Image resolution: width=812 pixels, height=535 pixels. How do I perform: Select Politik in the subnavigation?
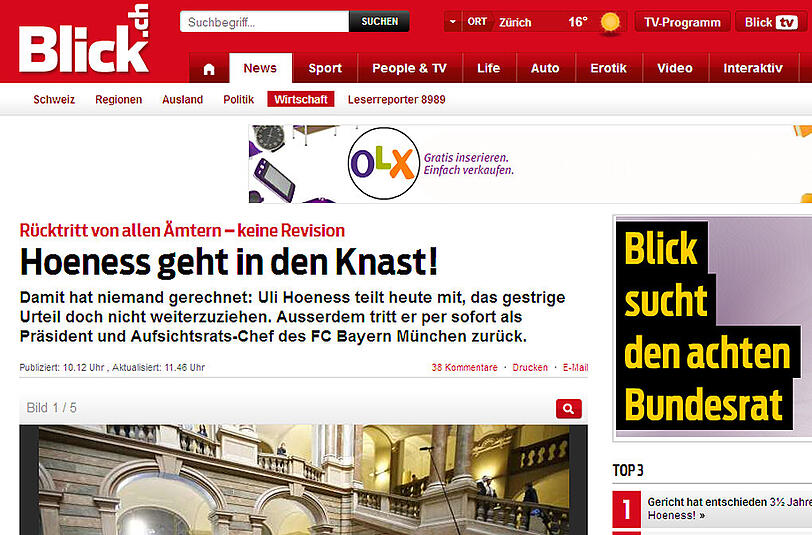[238, 99]
